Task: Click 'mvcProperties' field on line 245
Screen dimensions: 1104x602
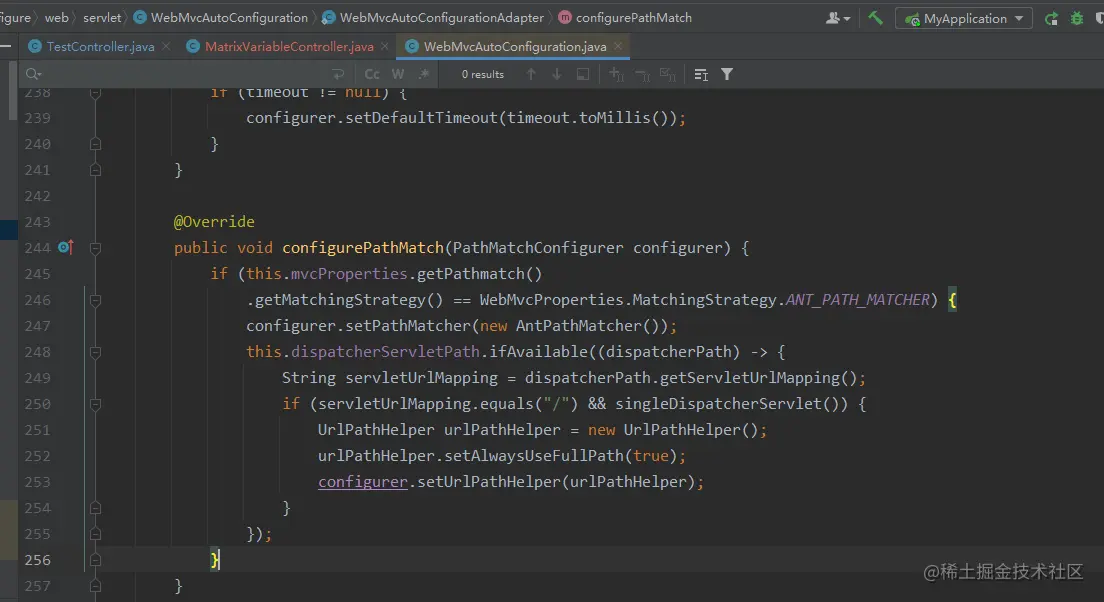Action: pyautogui.click(x=349, y=274)
